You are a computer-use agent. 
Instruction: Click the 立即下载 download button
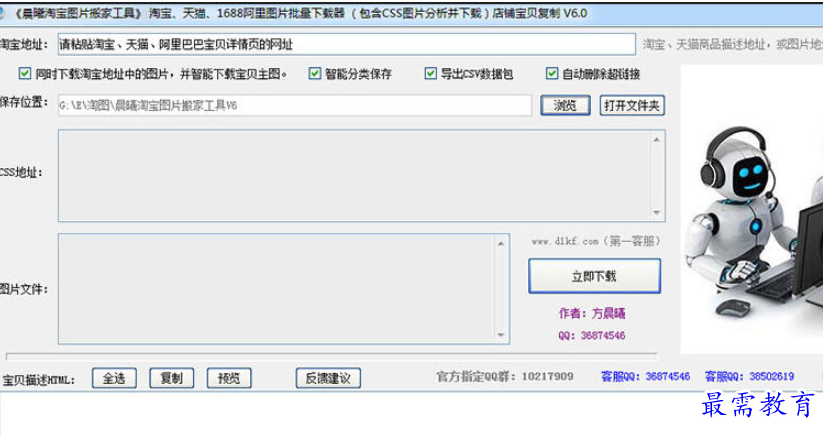[594, 276]
